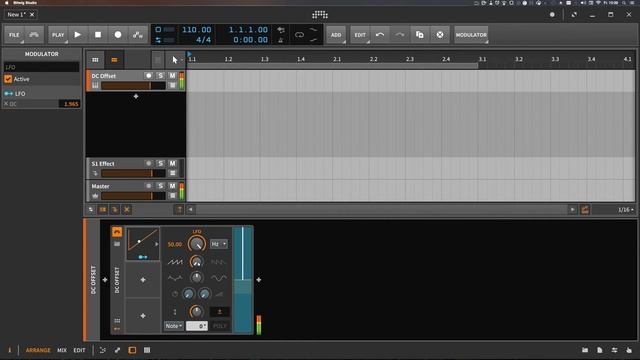Mute the Master track
Screen dimensions: 640x360
click(172, 186)
